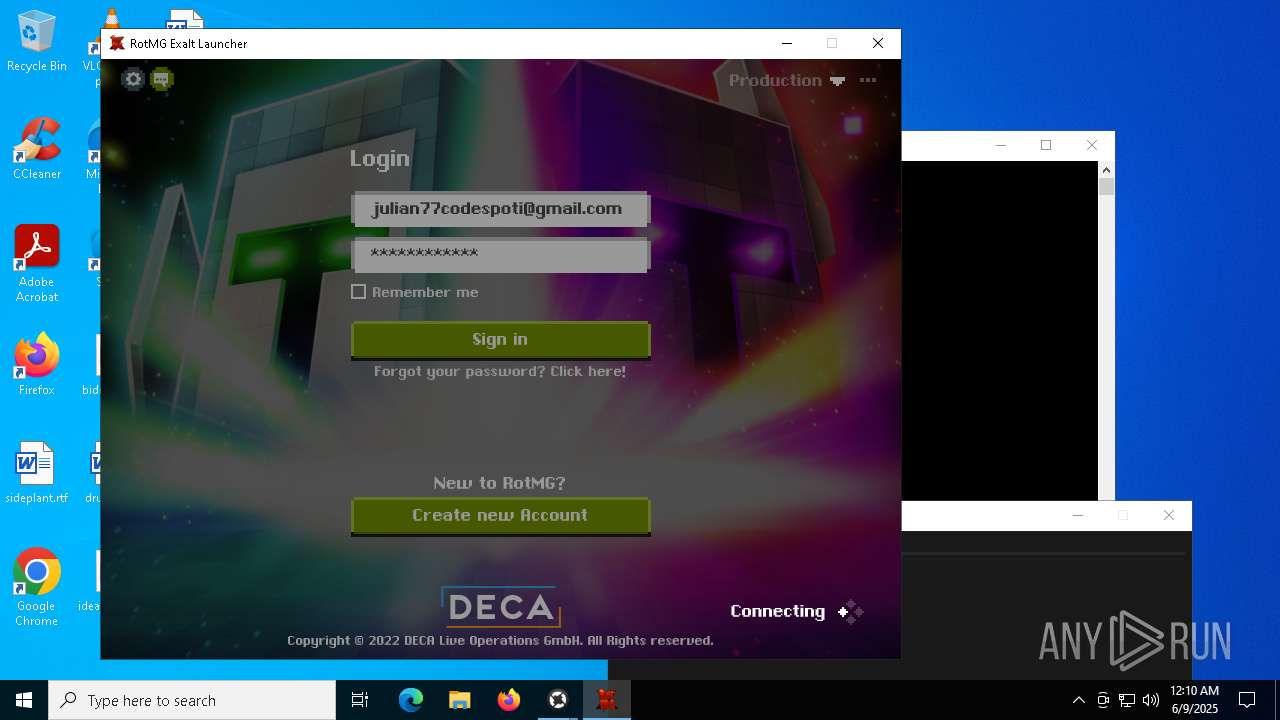Screen dimensions: 1280x720
Task: Click Create new Account button
Action: click(x=500, y=516)
